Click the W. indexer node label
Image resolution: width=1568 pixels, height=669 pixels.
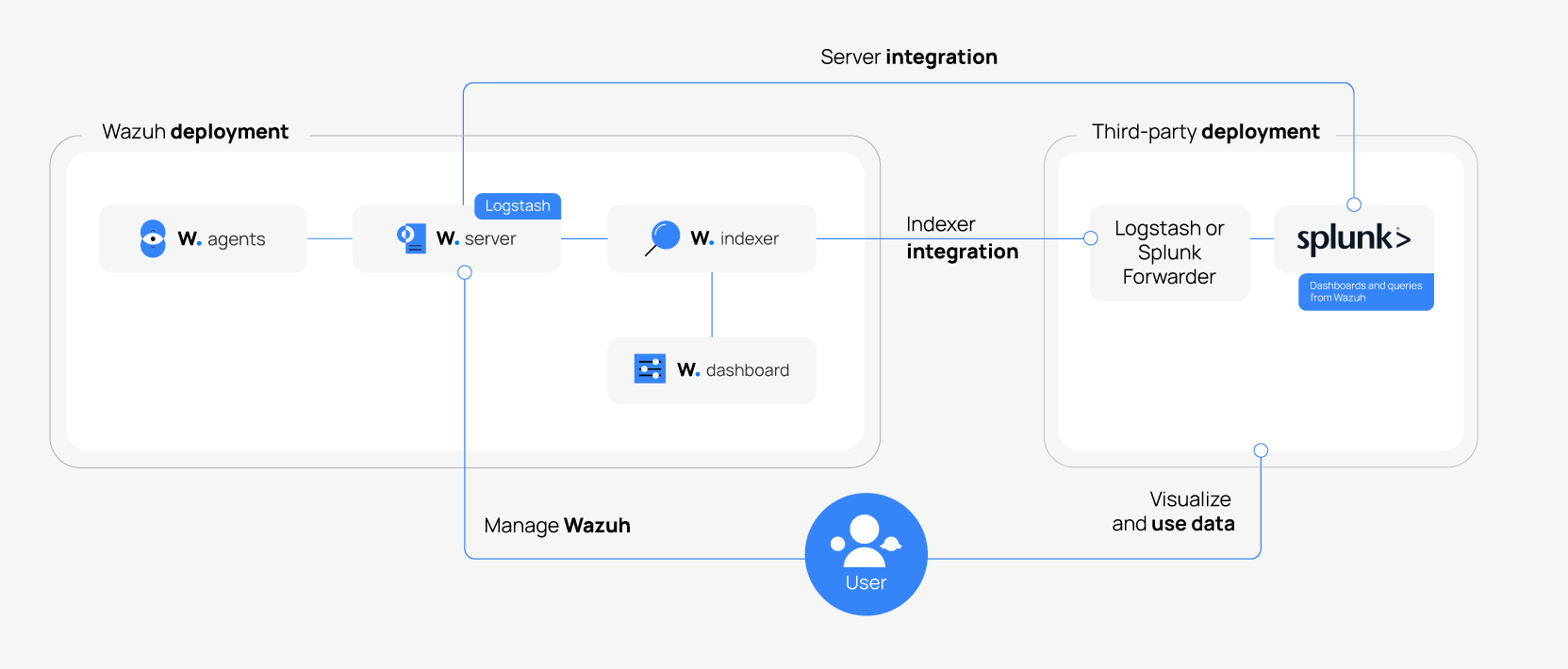734,239
